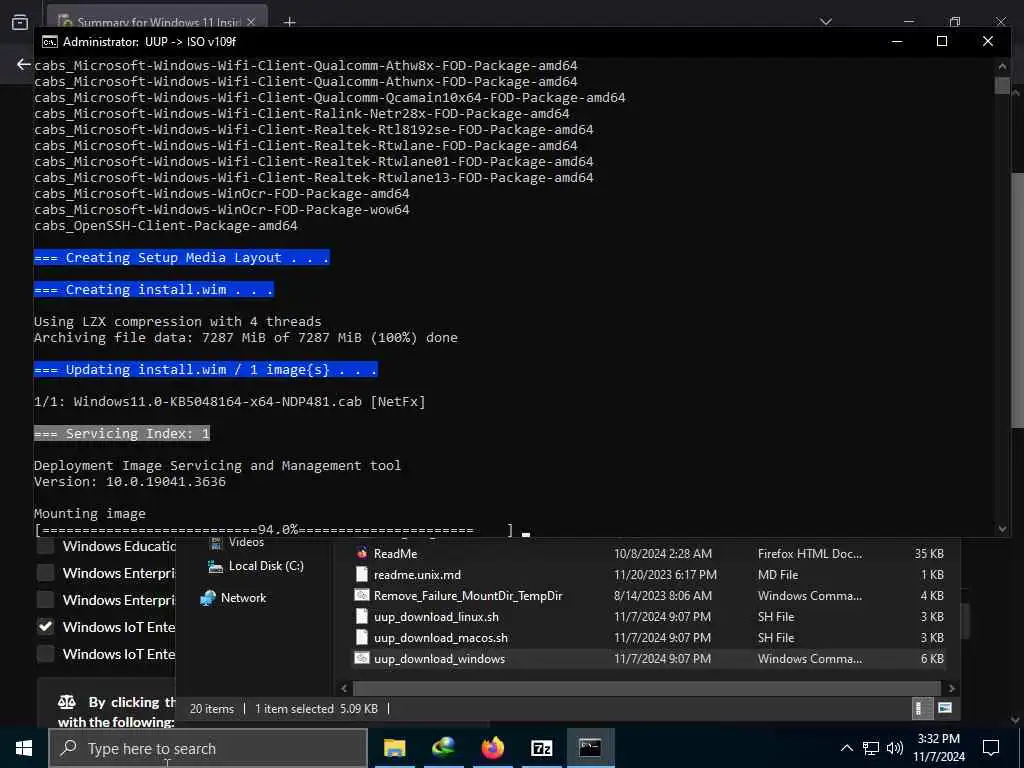Select Remove_Failure_MountDir_TempDir file
The height and width of the screenshot is (768, 1024).
click(468, 596)
